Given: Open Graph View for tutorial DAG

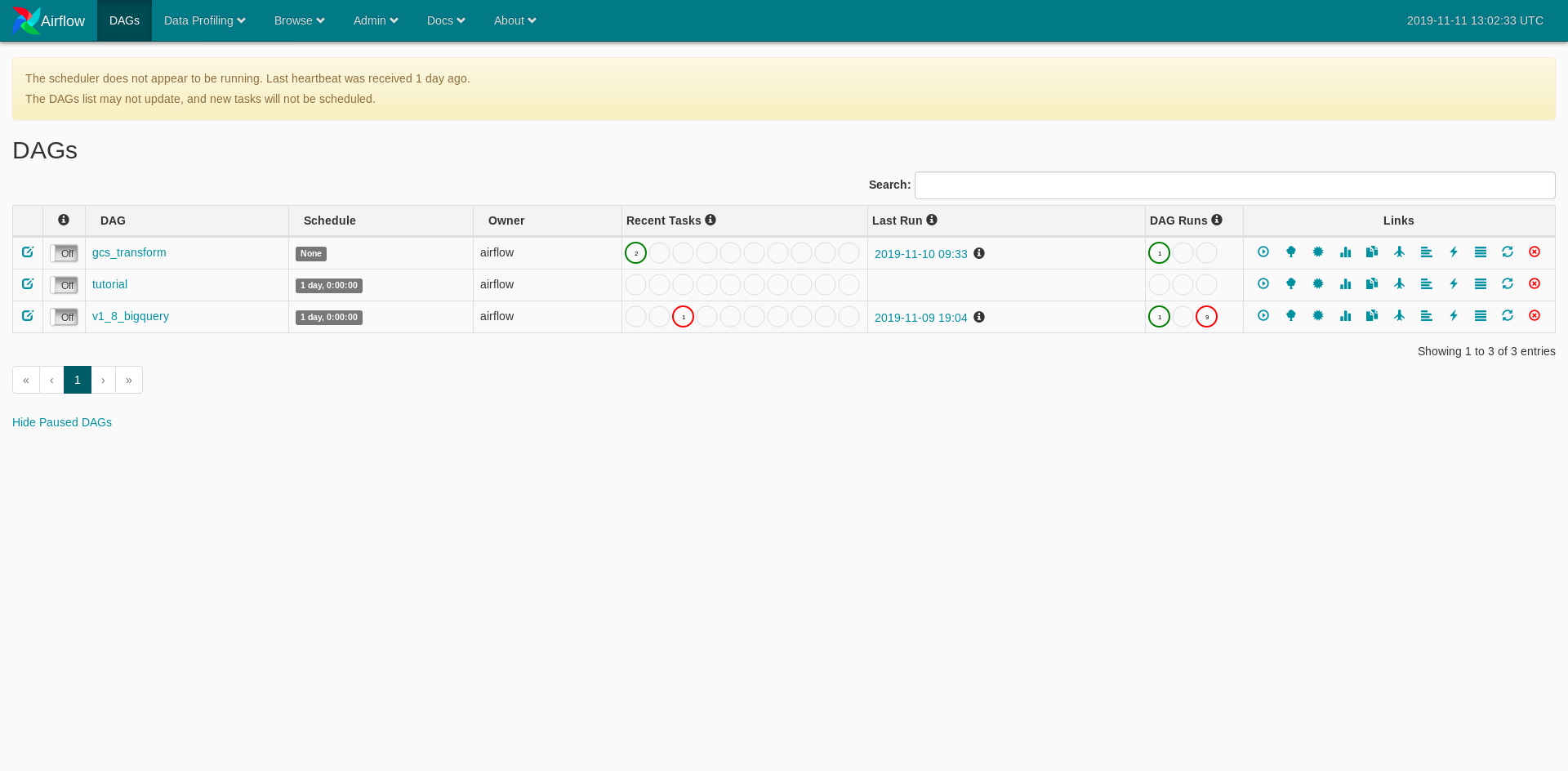Looking at the screenshot, I should pyautogui.click(x=1318, y=284).
